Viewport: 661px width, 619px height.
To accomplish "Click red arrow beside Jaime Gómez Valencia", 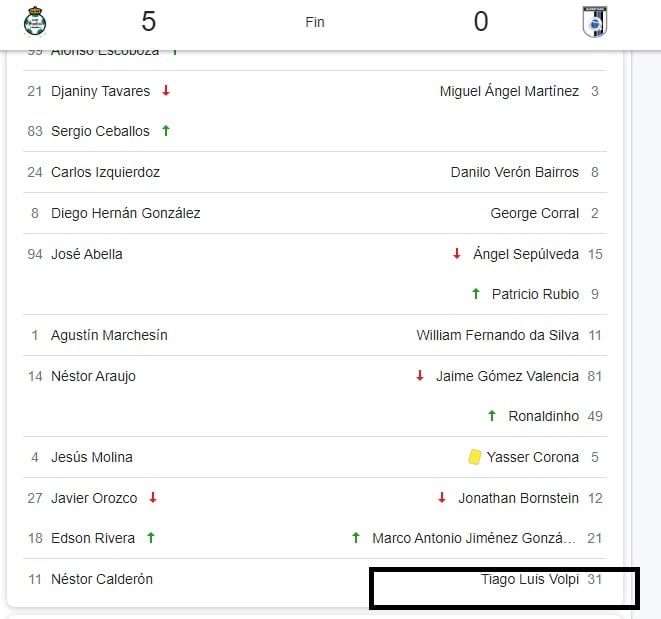I will (x=420, y=376).
